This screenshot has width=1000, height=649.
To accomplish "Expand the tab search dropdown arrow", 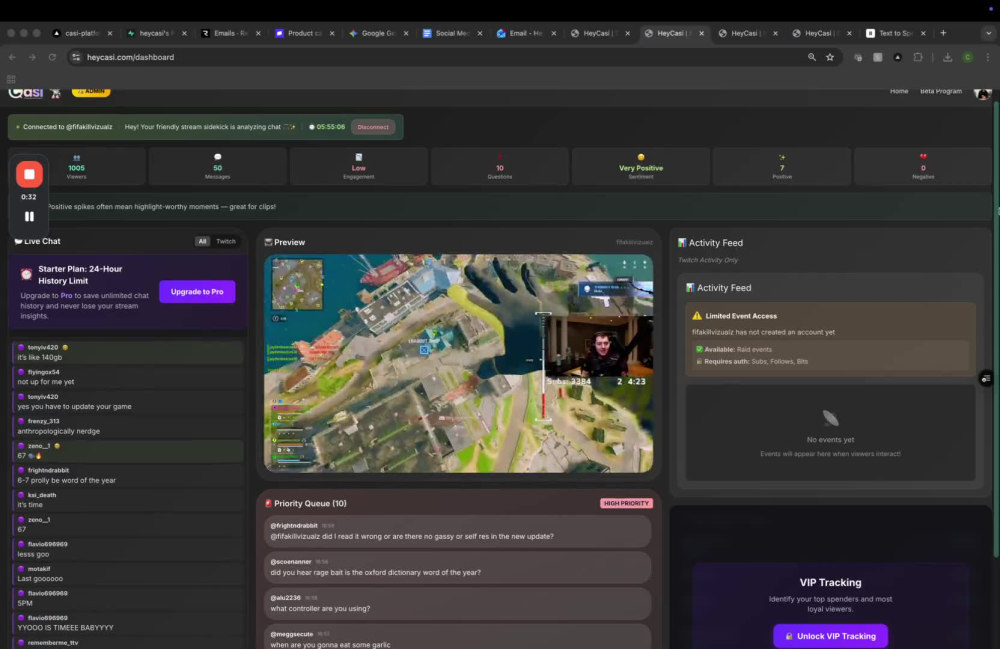I will (x=989, y=33).
